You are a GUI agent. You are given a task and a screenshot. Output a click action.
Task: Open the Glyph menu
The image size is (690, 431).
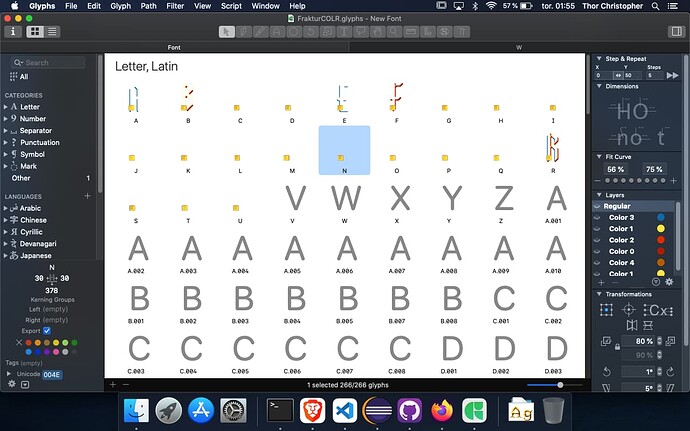(121, 6)
